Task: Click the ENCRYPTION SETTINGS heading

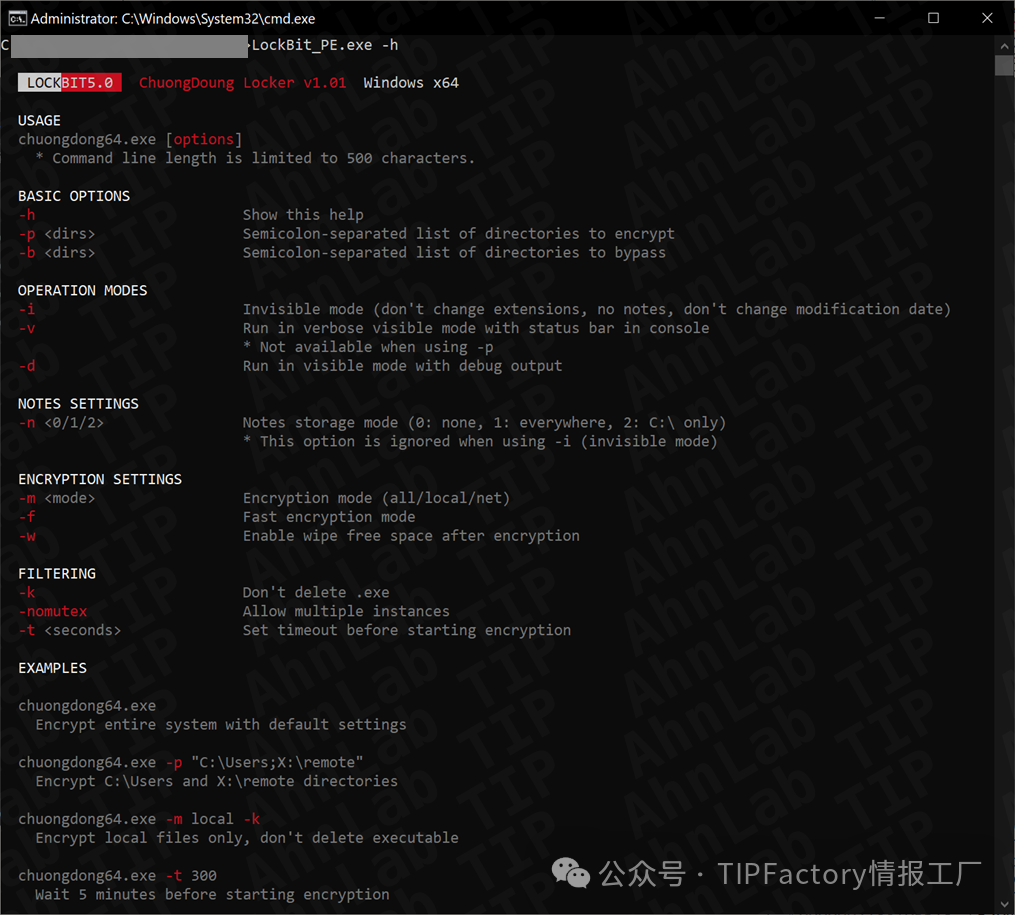Action: [x=100, y=480]
